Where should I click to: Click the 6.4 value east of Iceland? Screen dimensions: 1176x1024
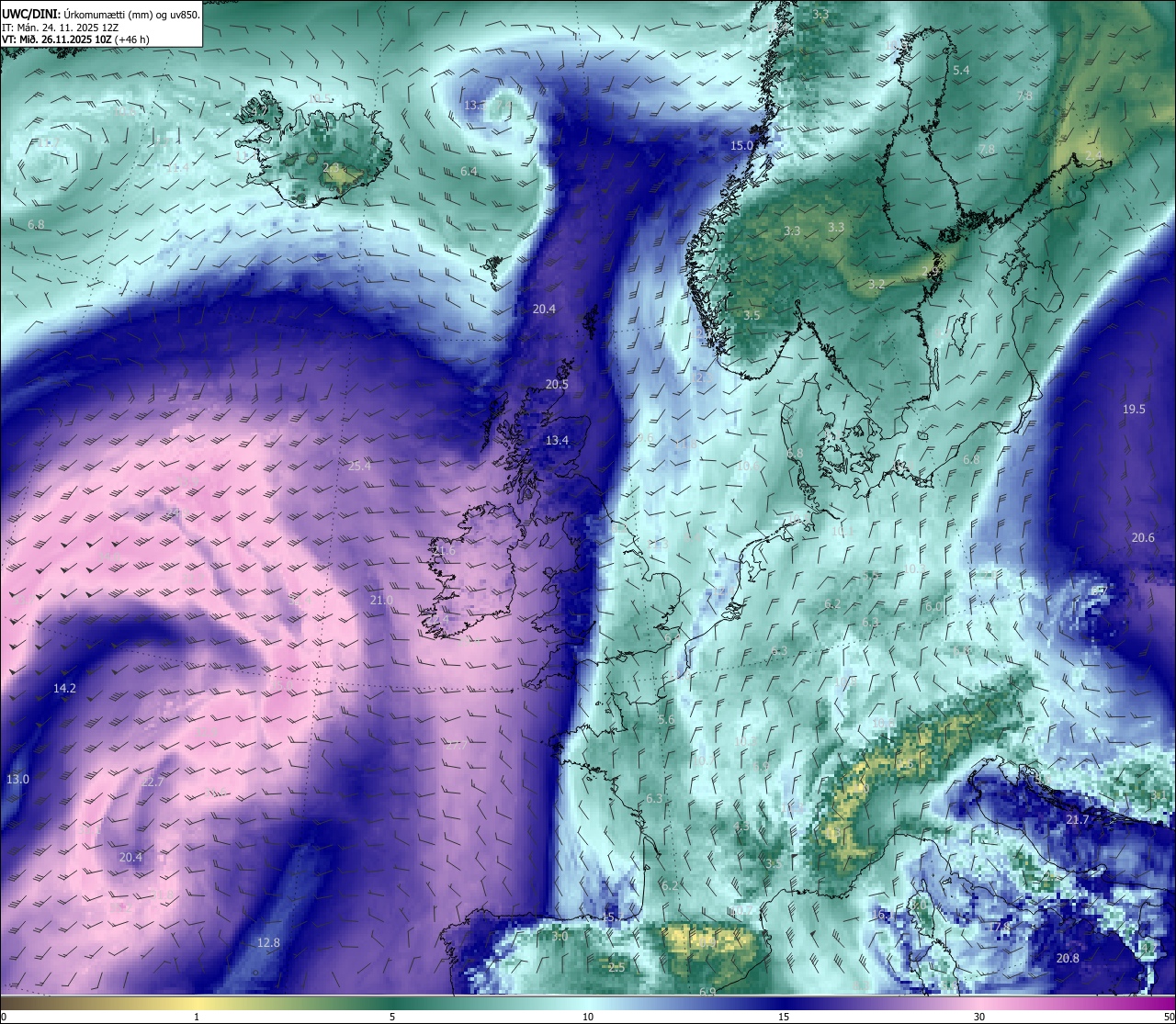[x=469, y=171]
